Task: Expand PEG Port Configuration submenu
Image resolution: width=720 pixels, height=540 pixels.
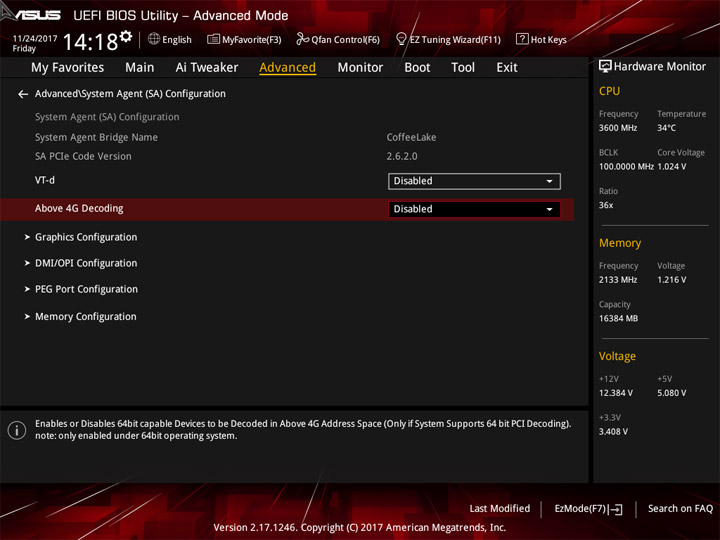Action: (x=86, y=289)
